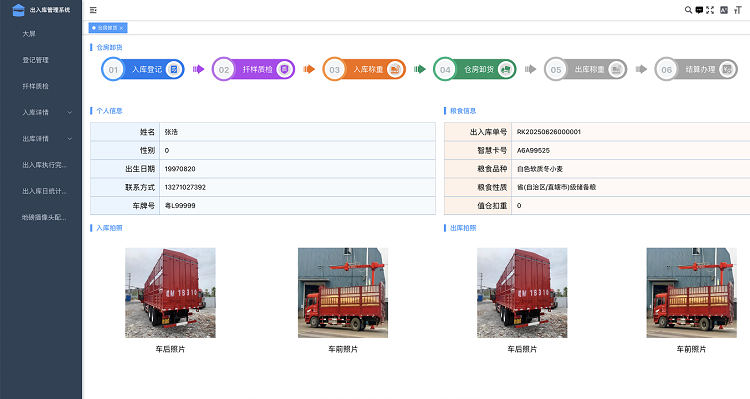Screen dimensions: 750x399
Task: Click the 入库称重 step label
Action: pyautogui.click(x=368, y=69)
